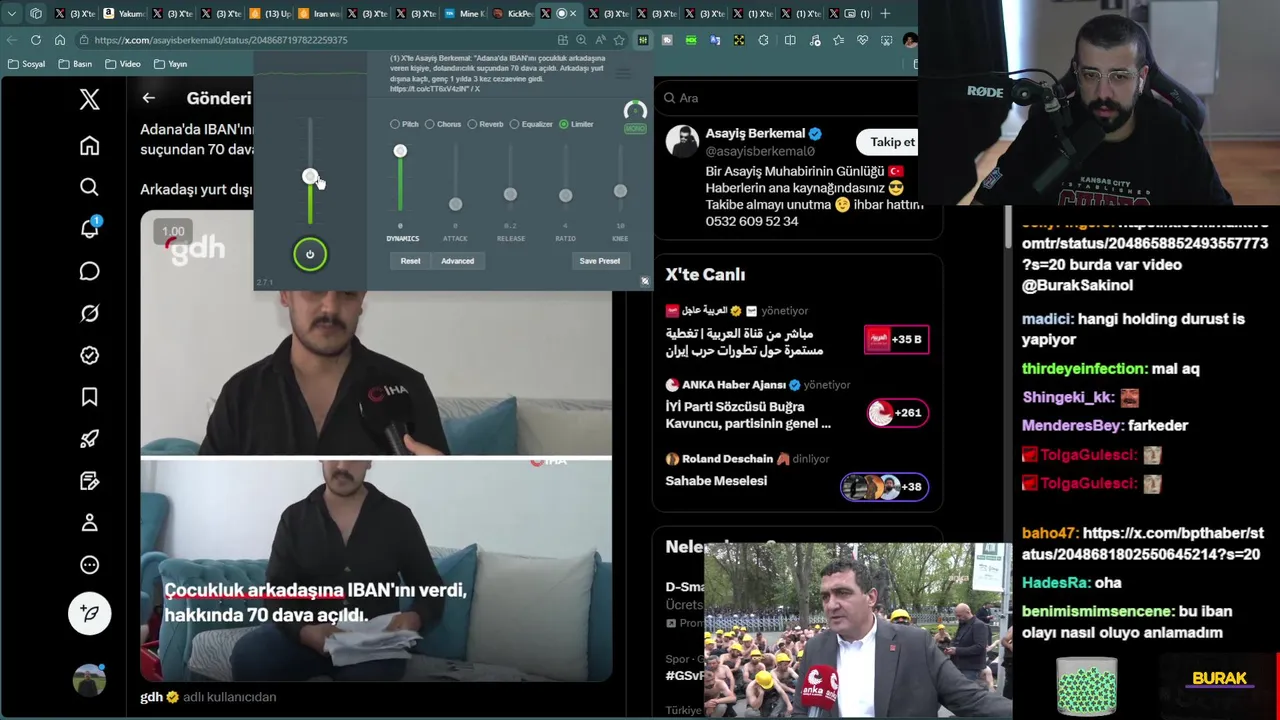This screenshot has height=720, width=1280.
Task: Switch to the Iran wa browser tab
Action: tap(320, 13)
